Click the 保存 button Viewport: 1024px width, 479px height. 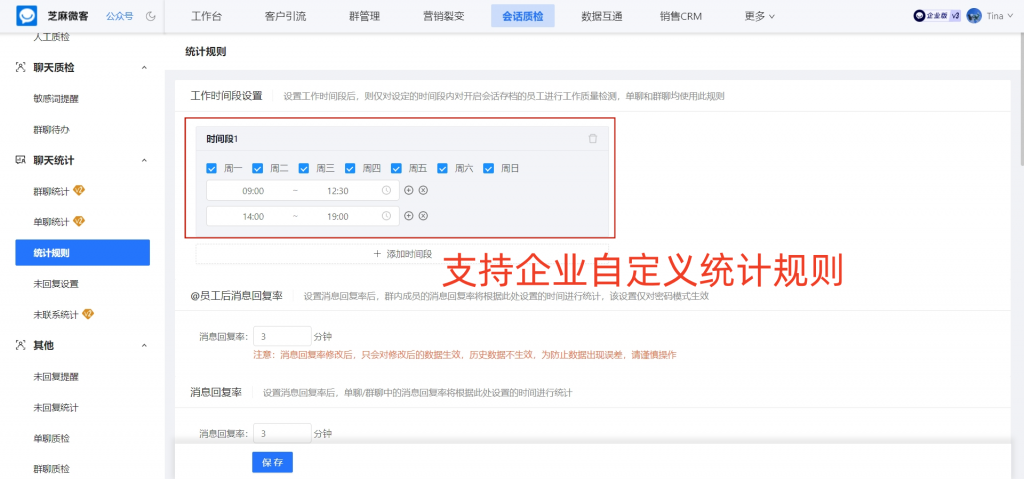coord(272,463)
